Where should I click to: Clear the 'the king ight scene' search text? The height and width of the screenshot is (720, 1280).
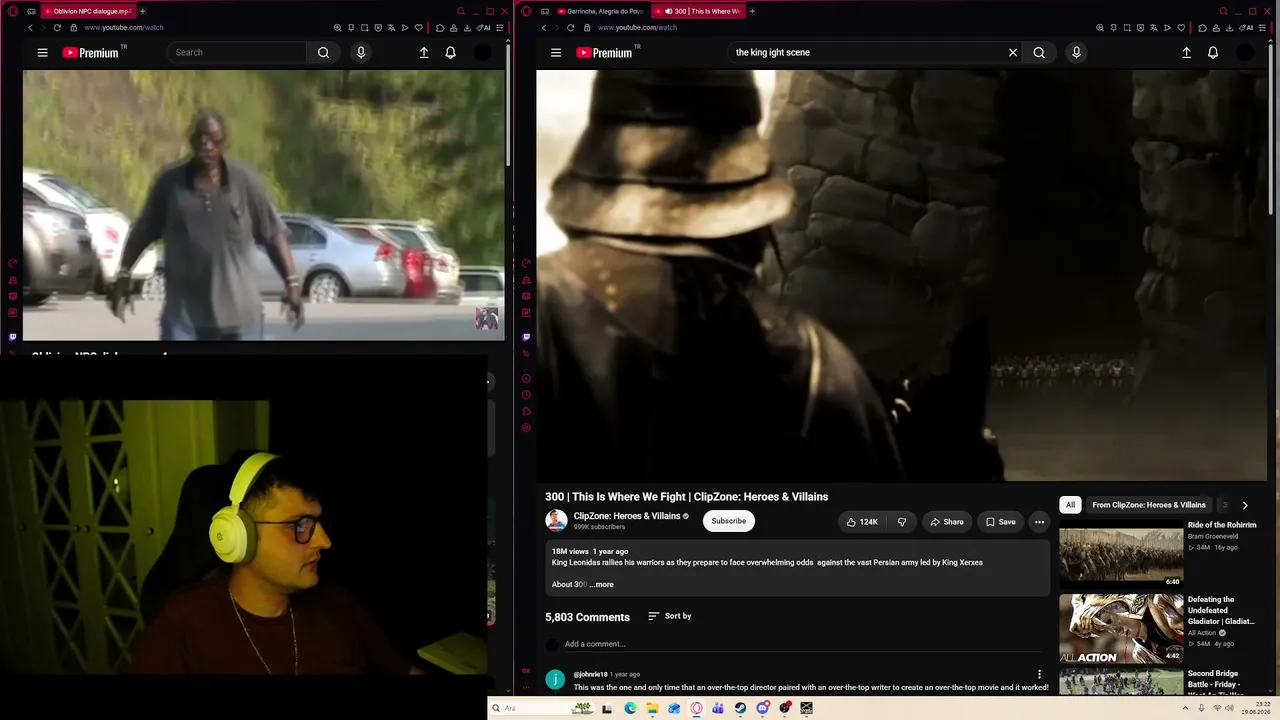click(x=1013, y=53)
